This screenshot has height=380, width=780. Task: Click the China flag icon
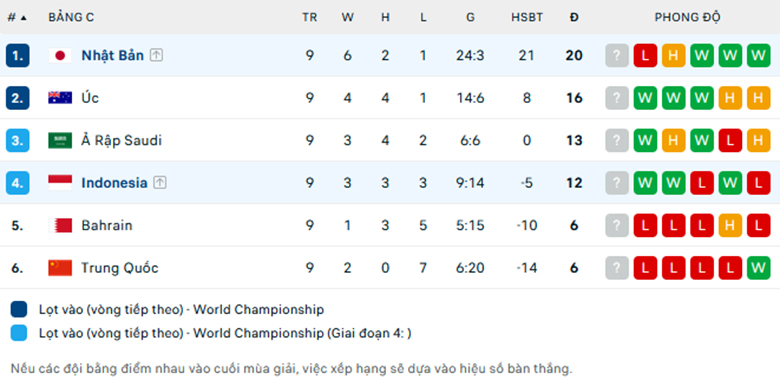pyautogui.click(x=60, y=268)
